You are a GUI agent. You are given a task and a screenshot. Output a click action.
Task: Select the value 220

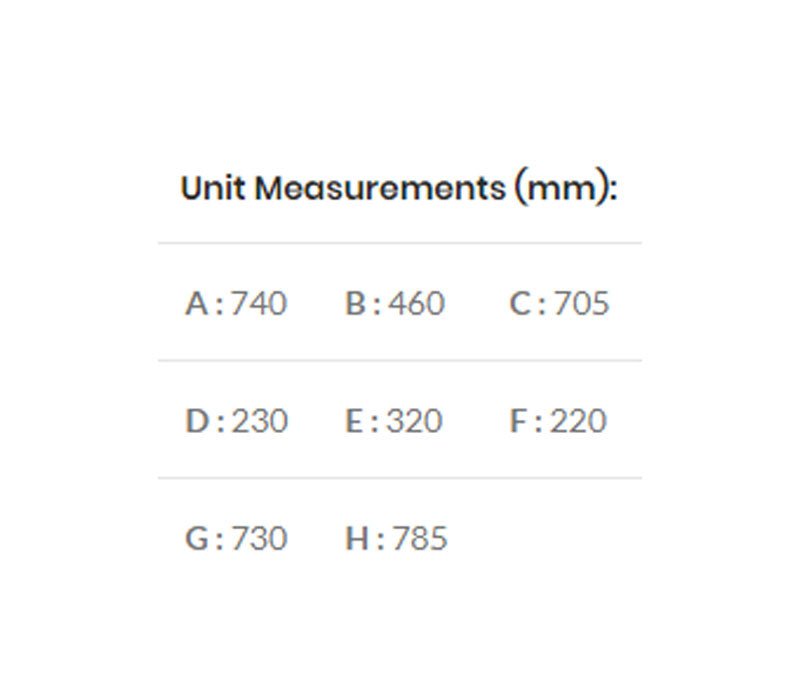pyautogui.click(x=578, y=421)
